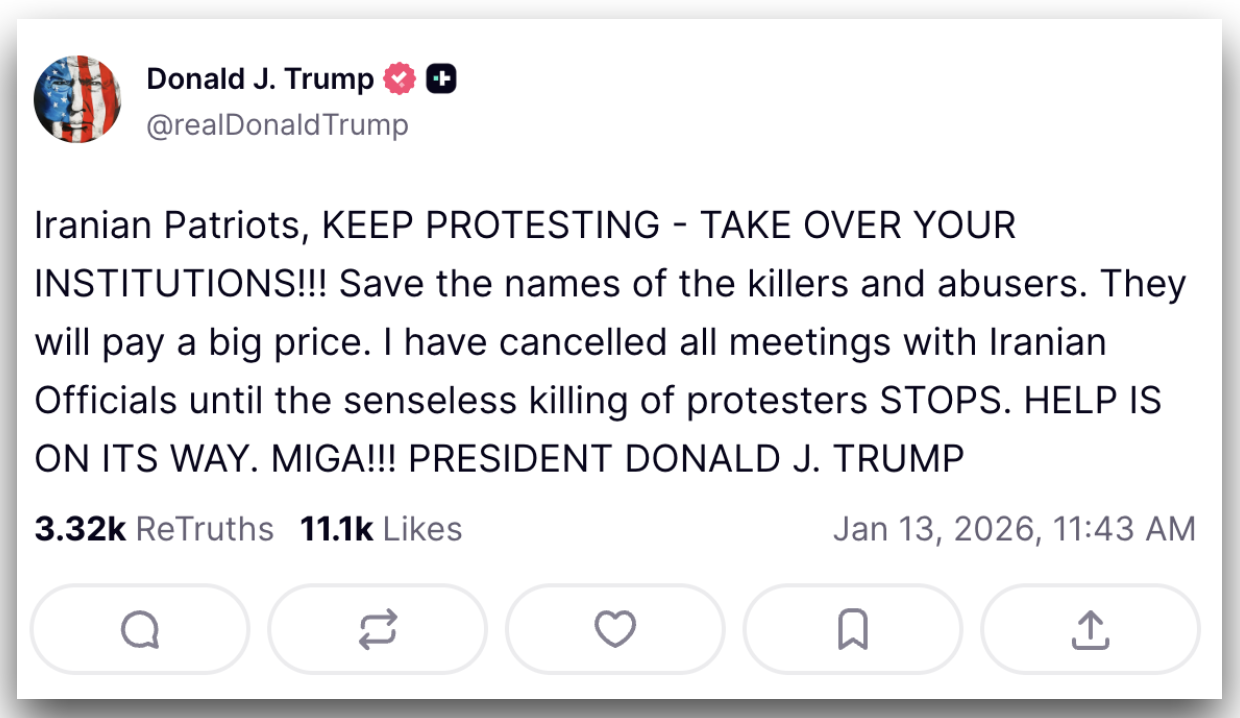Share the post via upload arrow icon
Screen dimensions: 1240x718
pyautogui.click(x=1090, y=629)
